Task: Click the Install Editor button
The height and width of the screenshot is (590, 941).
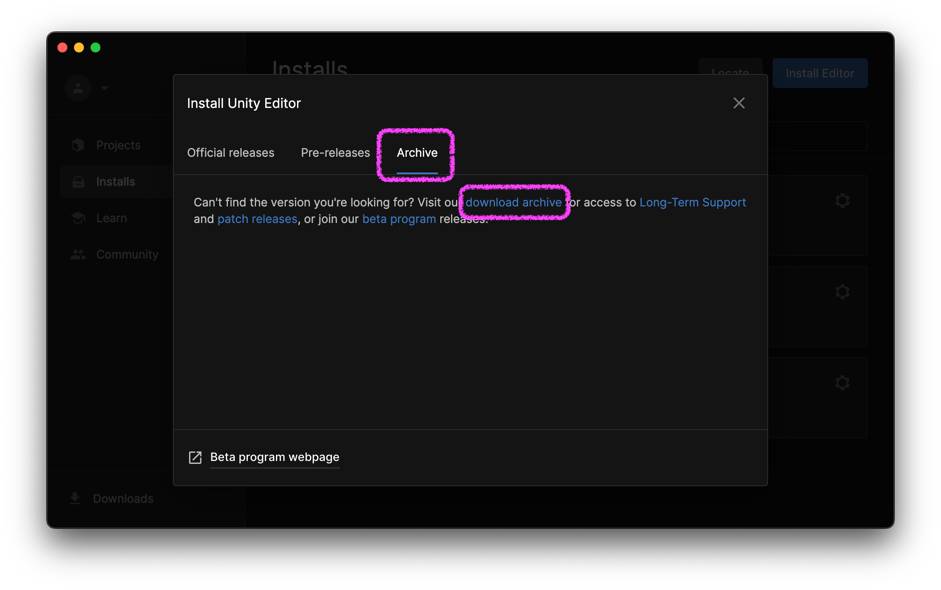Action: (x=819, y=73)
